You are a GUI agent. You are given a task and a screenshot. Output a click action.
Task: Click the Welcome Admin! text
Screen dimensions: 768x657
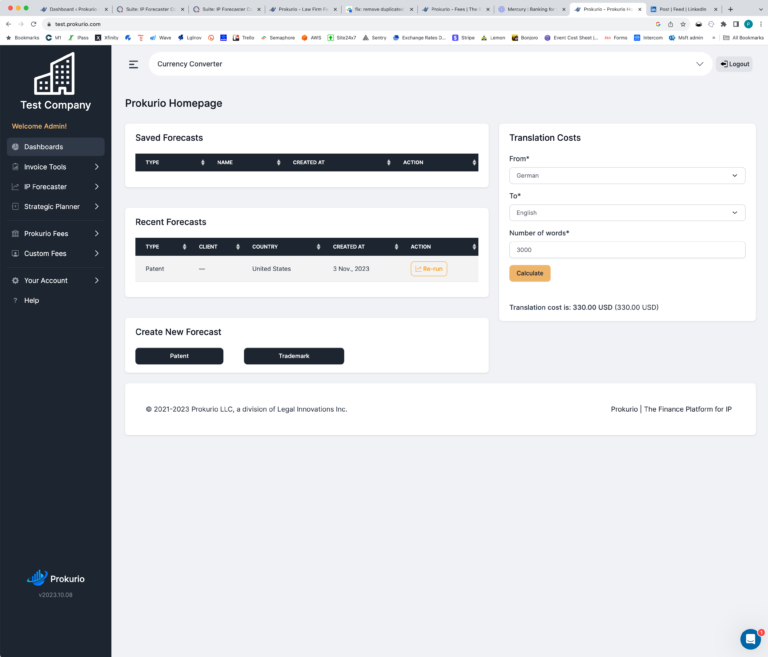pyautogui.click(x=39, y=126)
